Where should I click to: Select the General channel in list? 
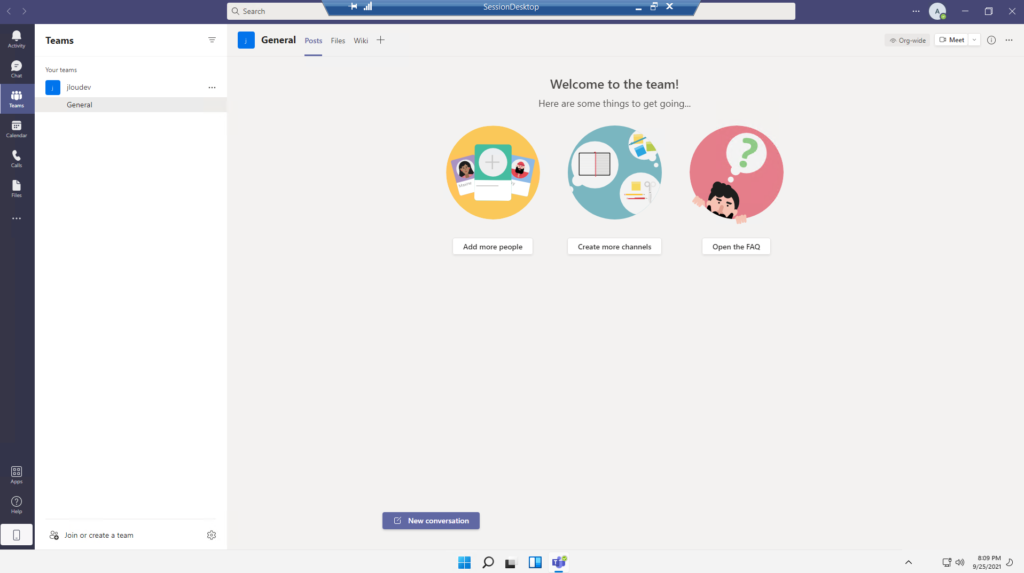click(131, 105)
